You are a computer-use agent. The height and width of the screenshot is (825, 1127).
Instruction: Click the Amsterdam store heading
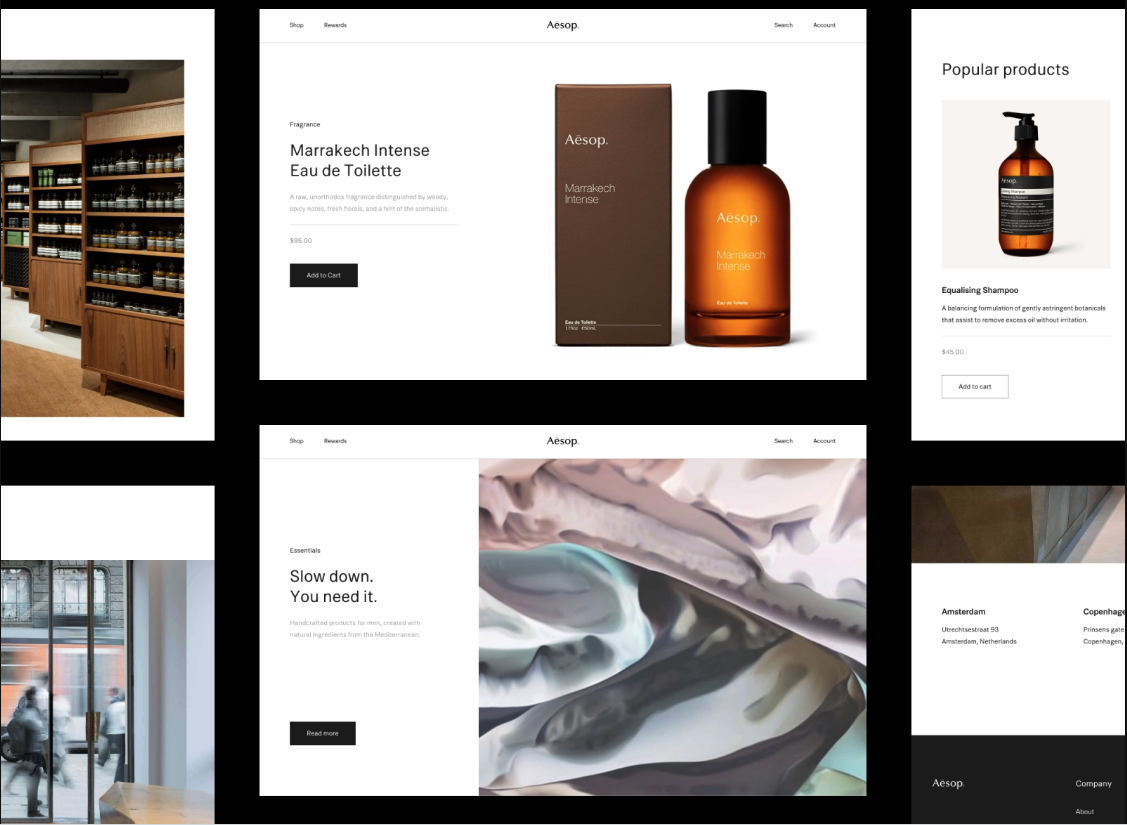(x=963, y=611)
